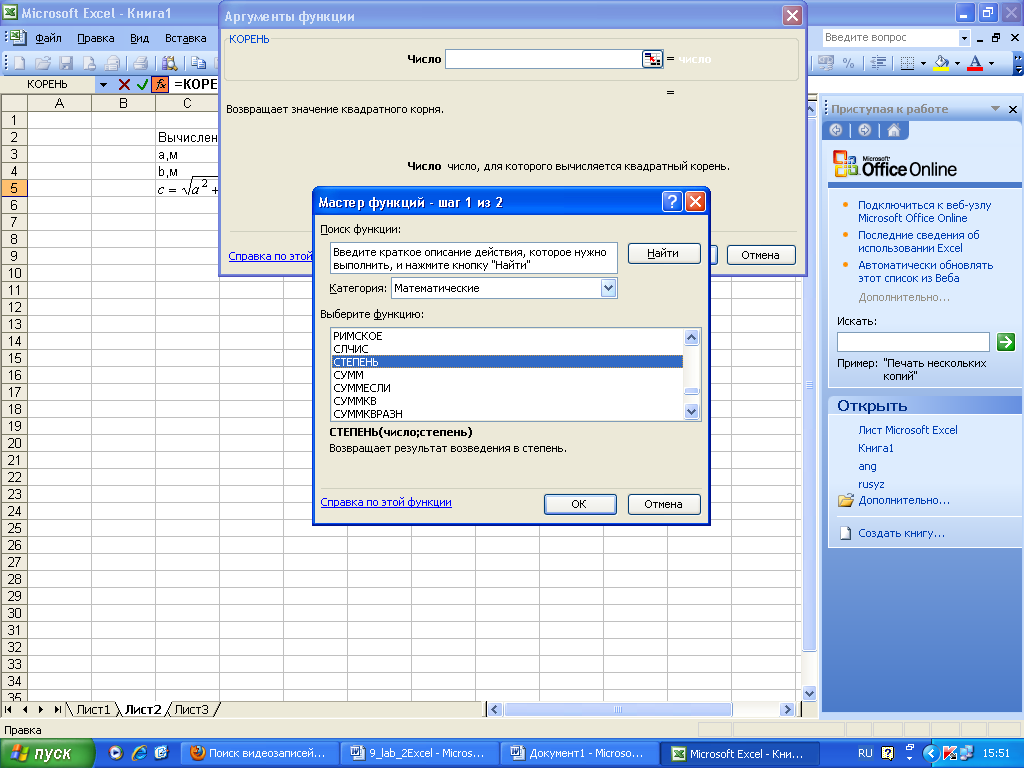This screenshot has height=768, width=1024.
Task: Click the task pane Home icon
Action: [x=893, y=130]
